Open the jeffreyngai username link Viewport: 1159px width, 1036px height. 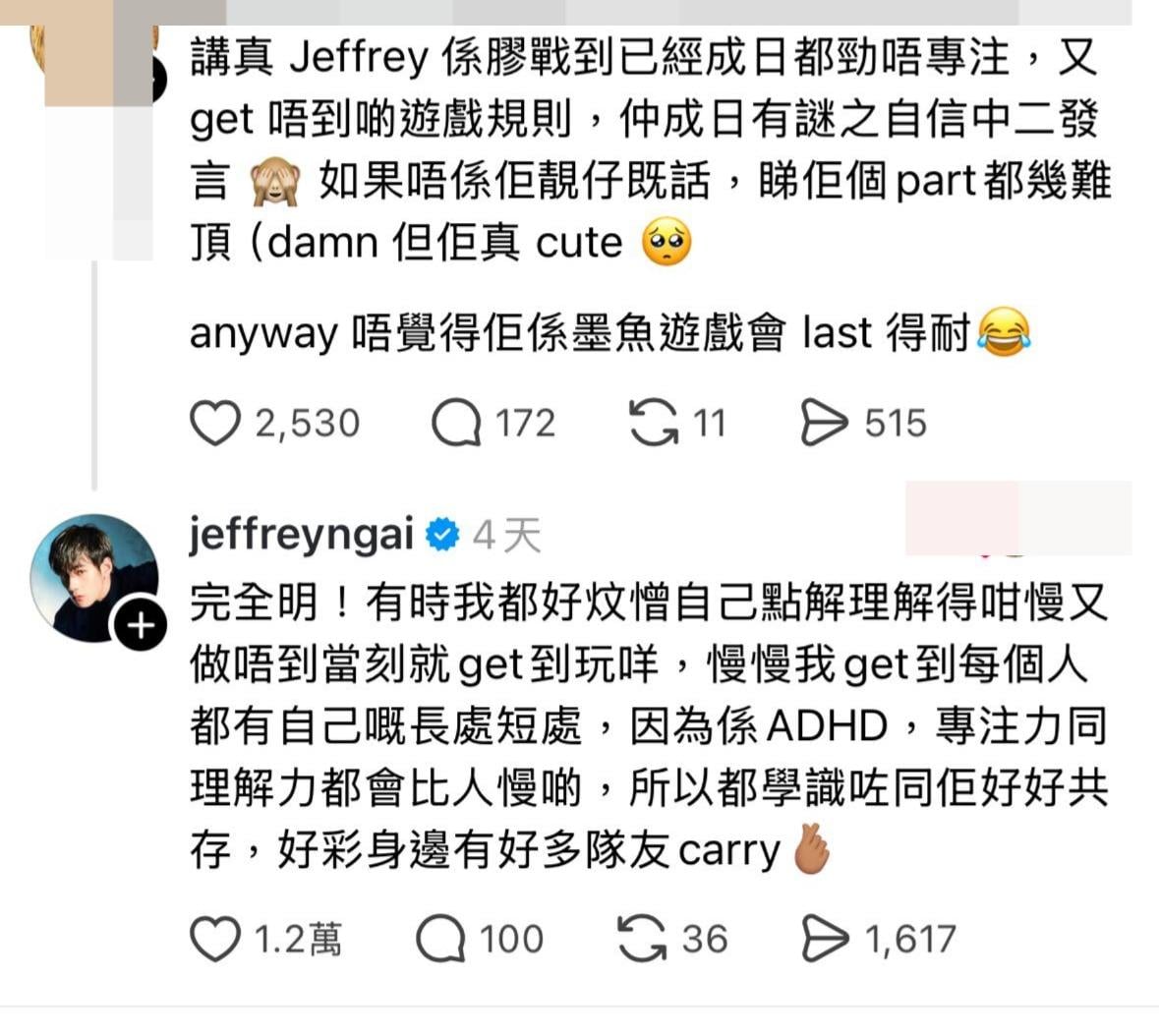[x=301, y=534]
